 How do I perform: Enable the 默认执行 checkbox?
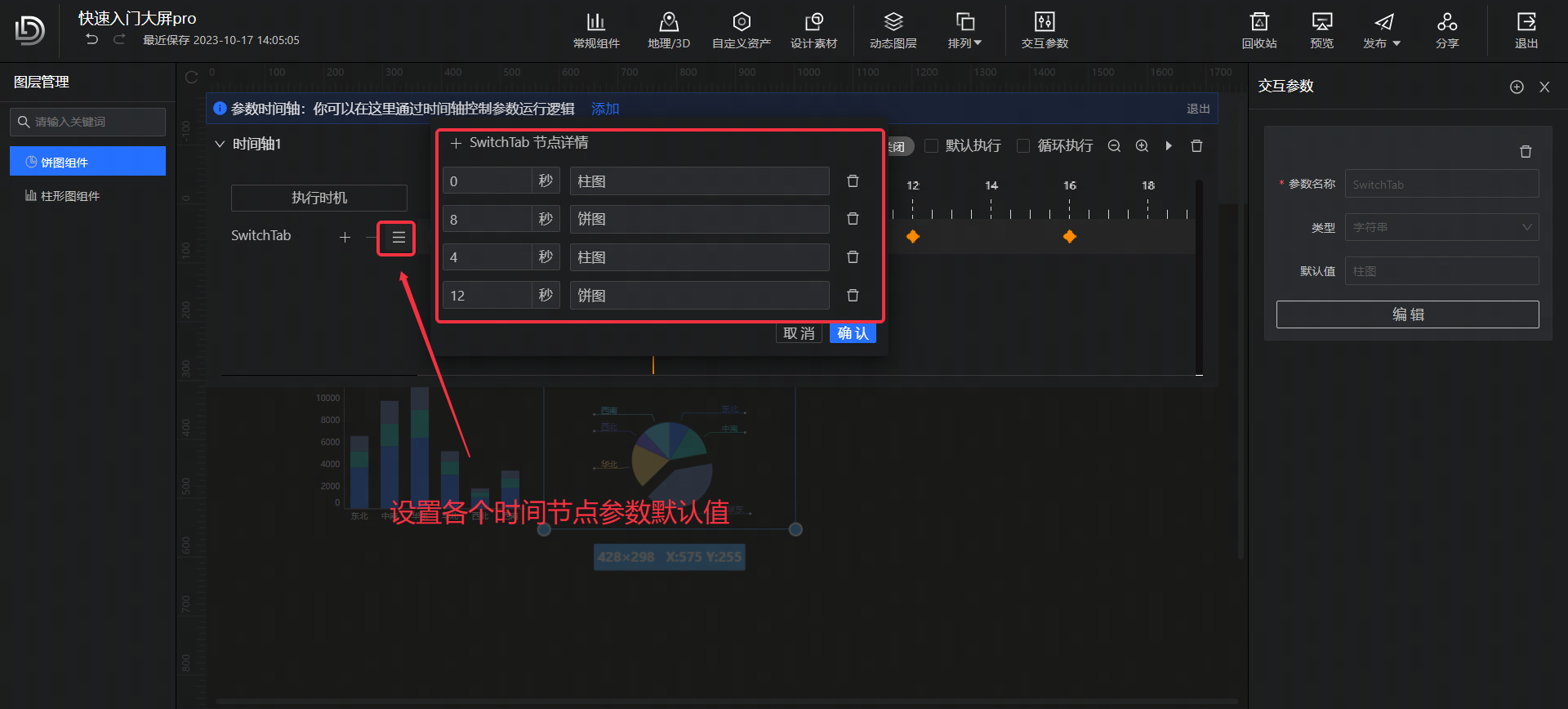[931, 146]
